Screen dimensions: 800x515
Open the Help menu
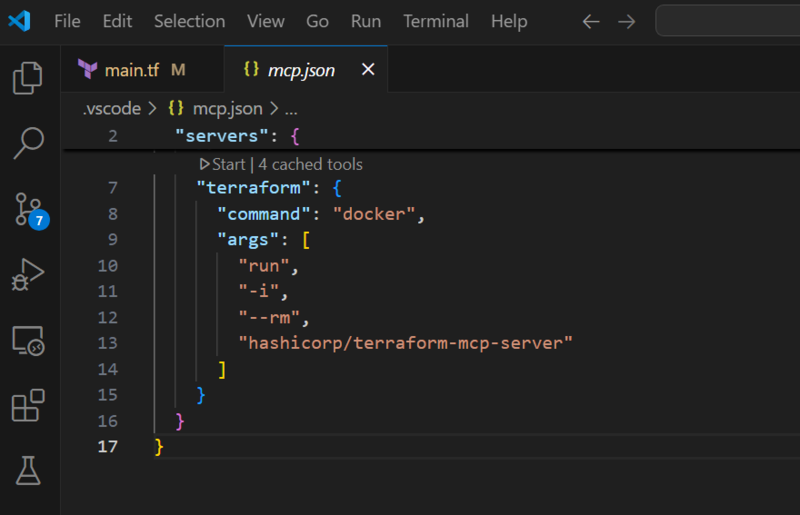pos(509,21)
